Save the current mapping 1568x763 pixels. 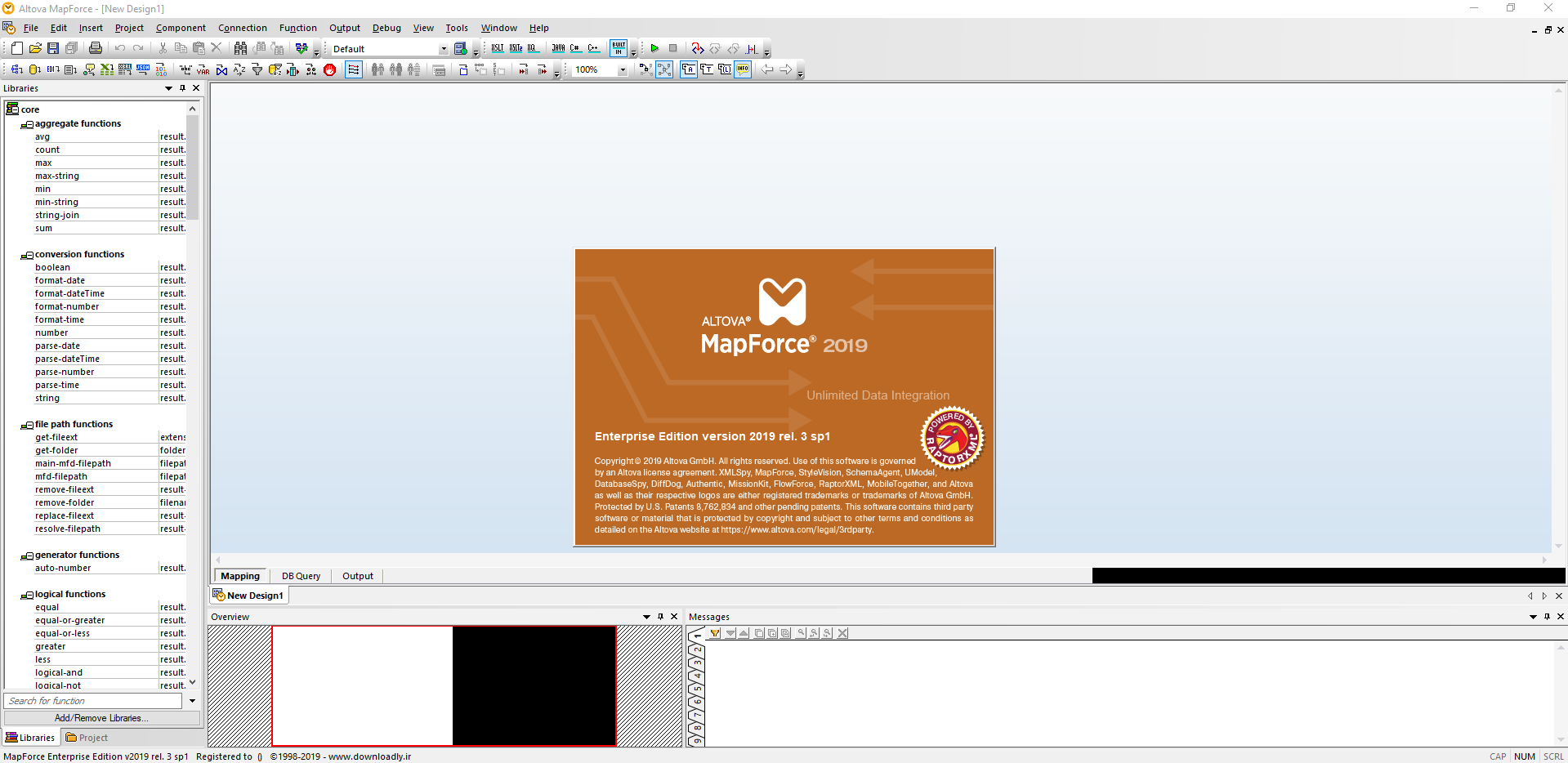point(53,48)
